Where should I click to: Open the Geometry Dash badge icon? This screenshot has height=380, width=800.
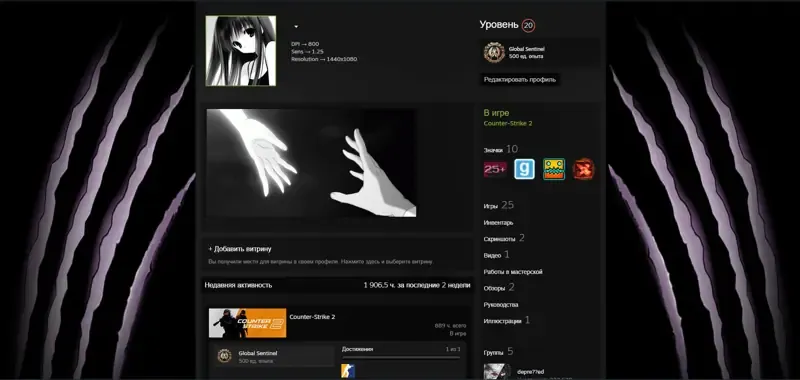pyautogui.click(x=554, y=169)
